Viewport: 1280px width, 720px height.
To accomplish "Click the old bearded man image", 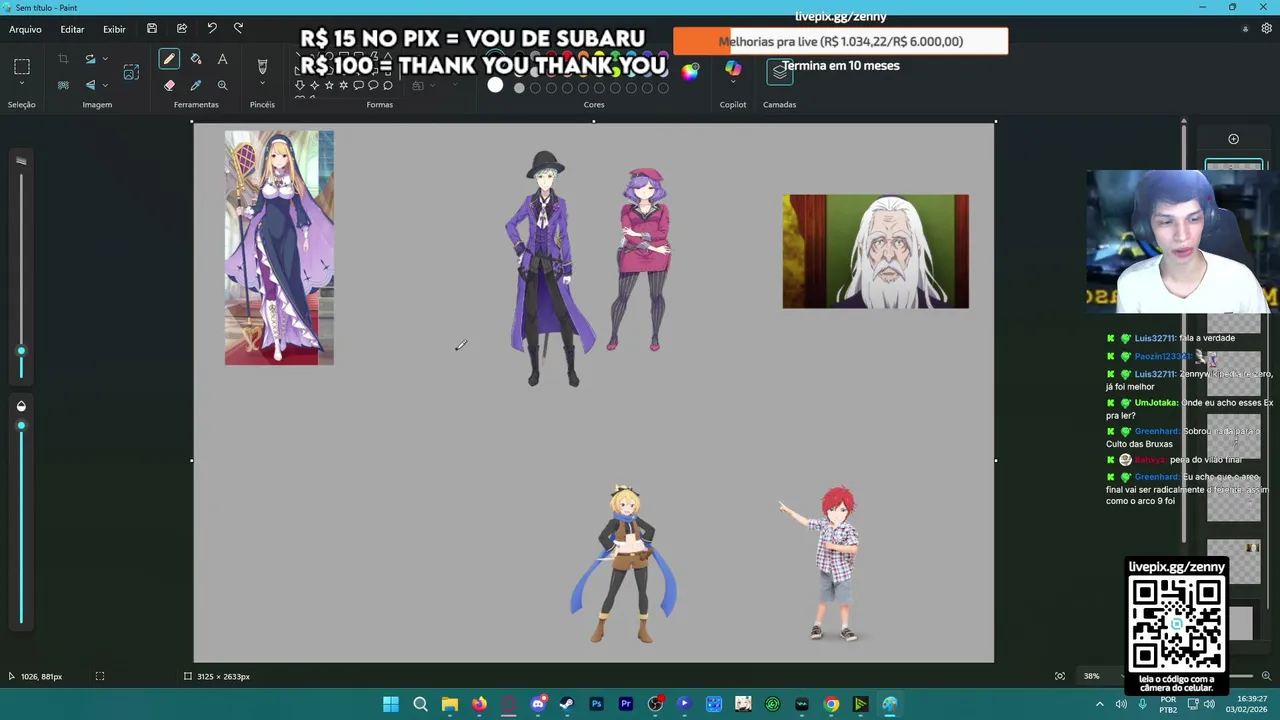I will [875, 251].
